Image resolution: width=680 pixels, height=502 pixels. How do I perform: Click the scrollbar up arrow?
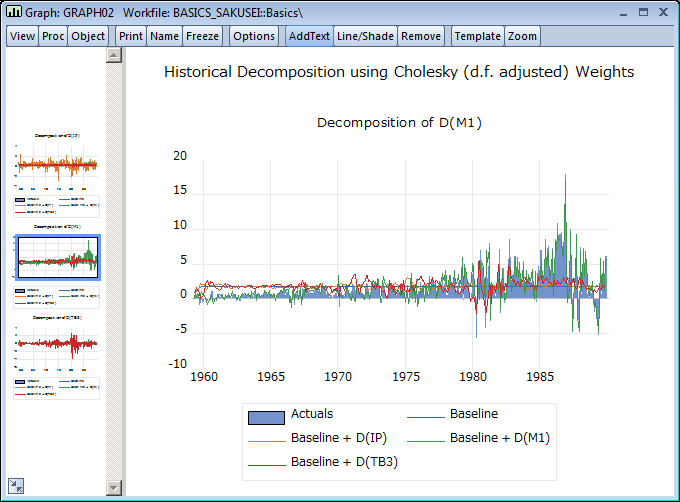(113, 55)
